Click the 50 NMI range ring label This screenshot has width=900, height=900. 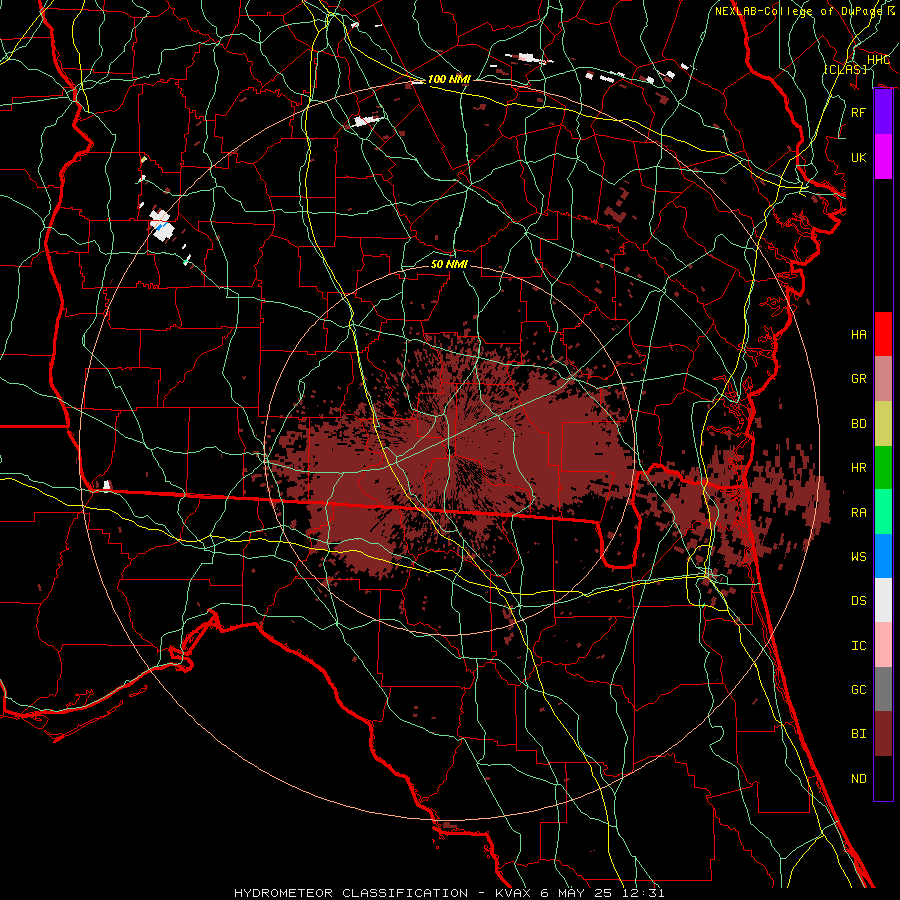click(449, 264)
